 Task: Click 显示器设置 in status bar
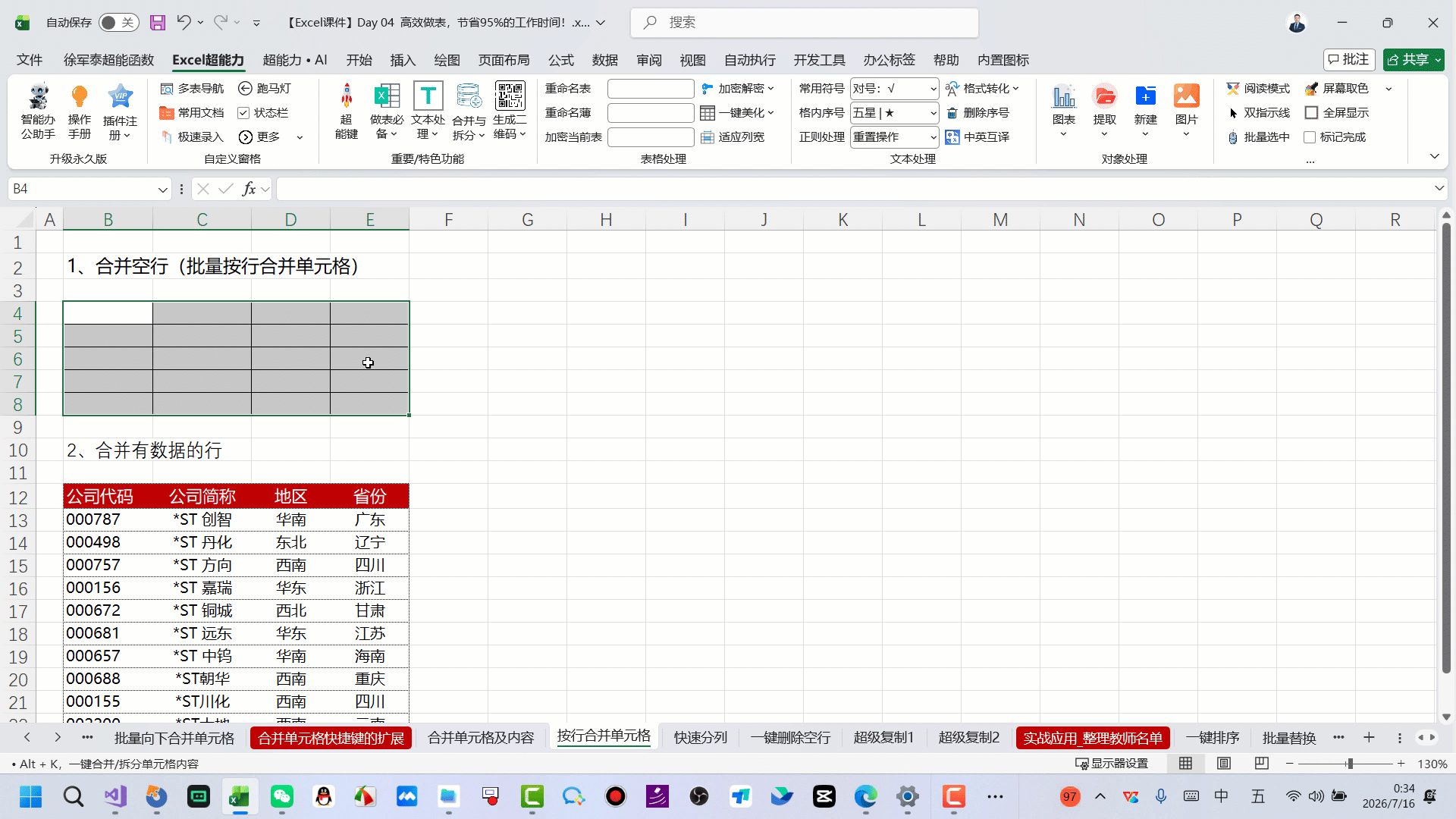tap(1112, 764)
